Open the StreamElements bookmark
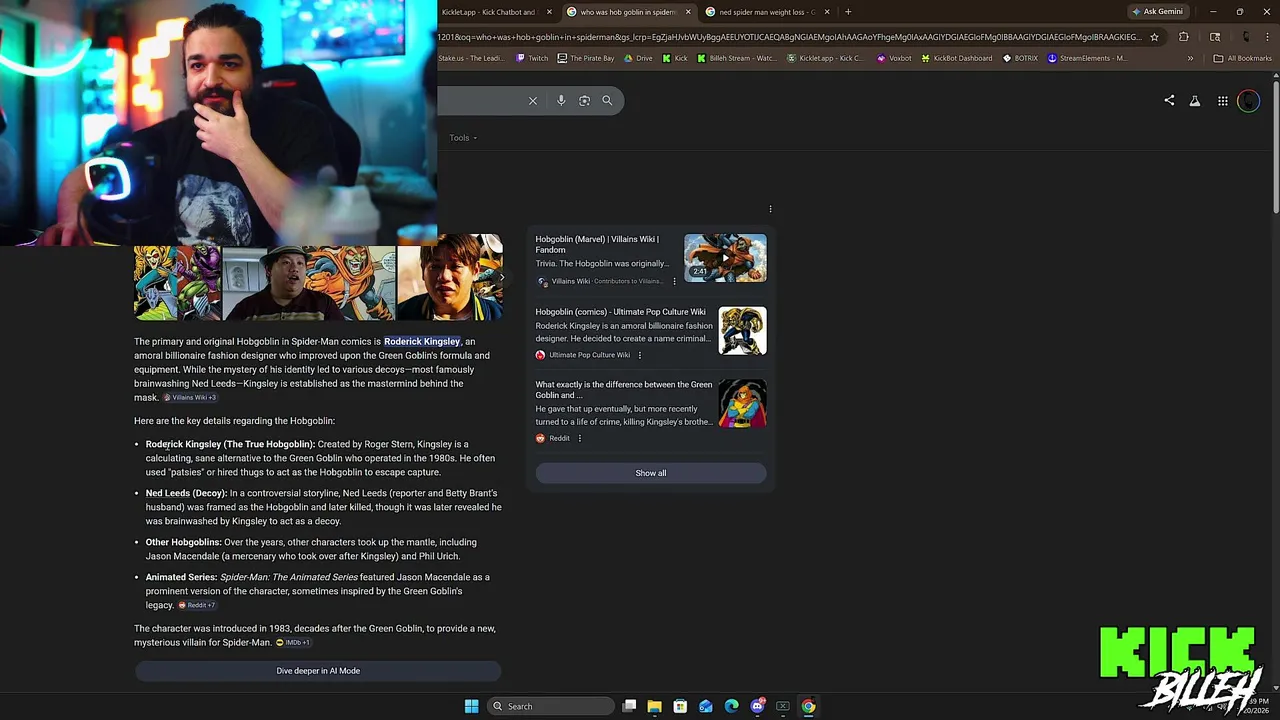The height and width of the screenshot is (720, 1280). click(1087, 58)
